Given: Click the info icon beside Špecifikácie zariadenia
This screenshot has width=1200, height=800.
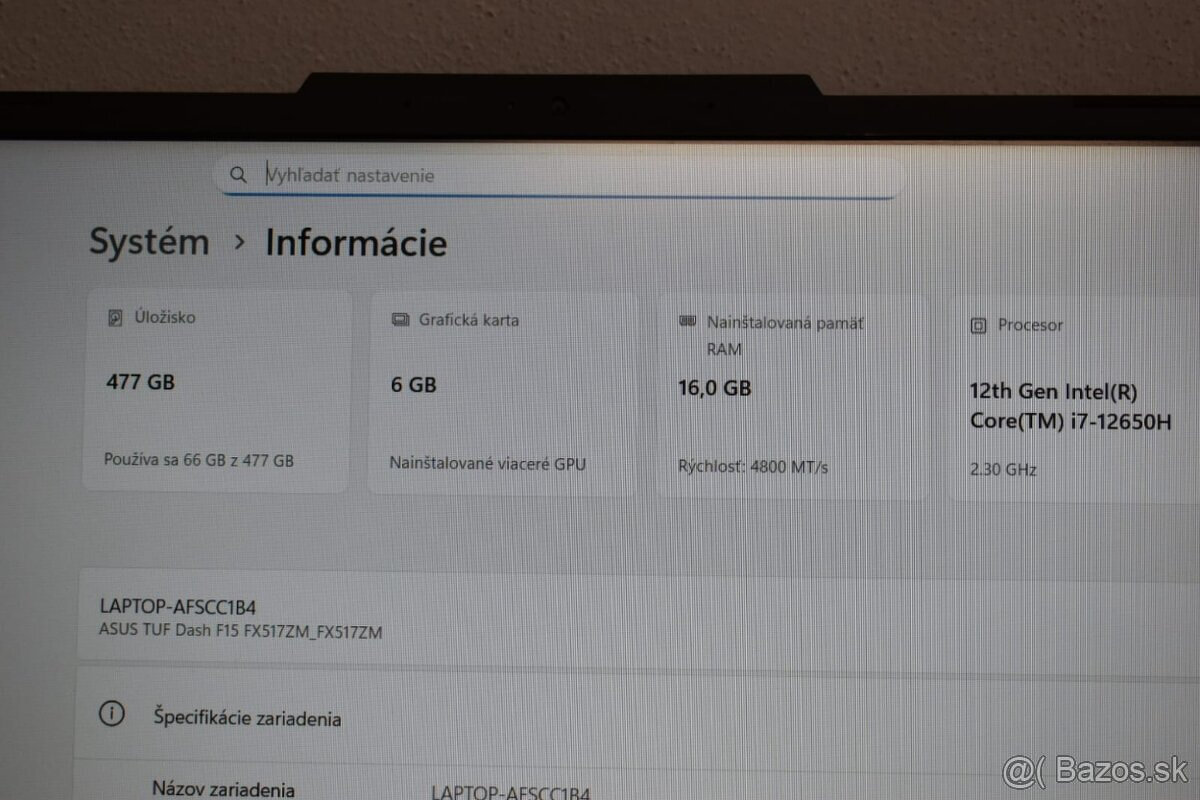Looking at the screenshot, I should click(x=112, y=714).
